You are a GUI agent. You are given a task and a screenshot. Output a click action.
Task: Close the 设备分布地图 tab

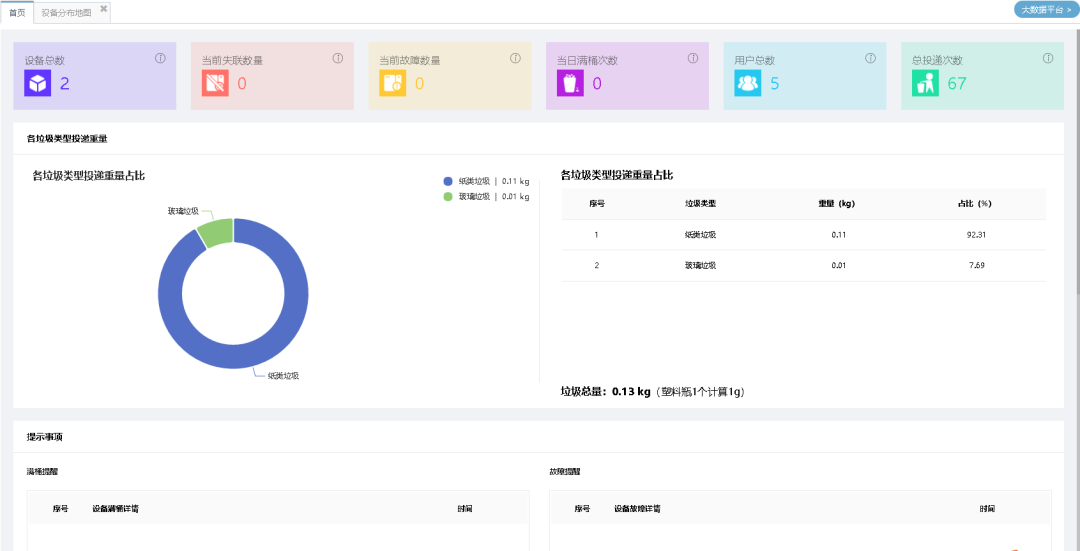click(x=103, y=9)
